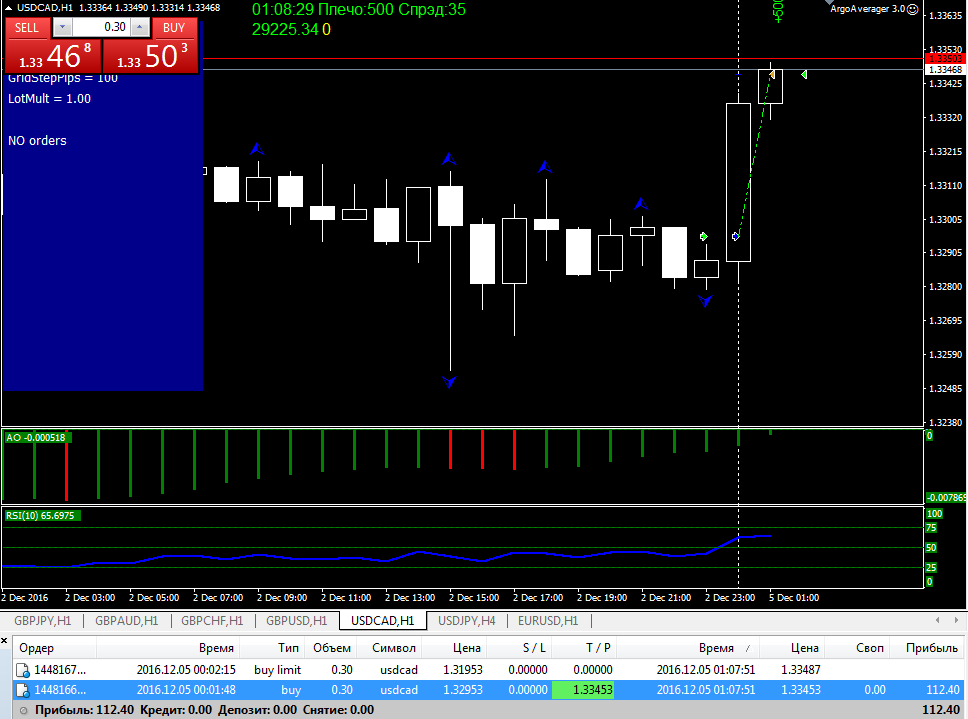The height and width of the screenshot is (719, 968).
Task: Switch to the GBPCHF,H1 chart tab
Action: pyautogui.click(x=212, y=621)
